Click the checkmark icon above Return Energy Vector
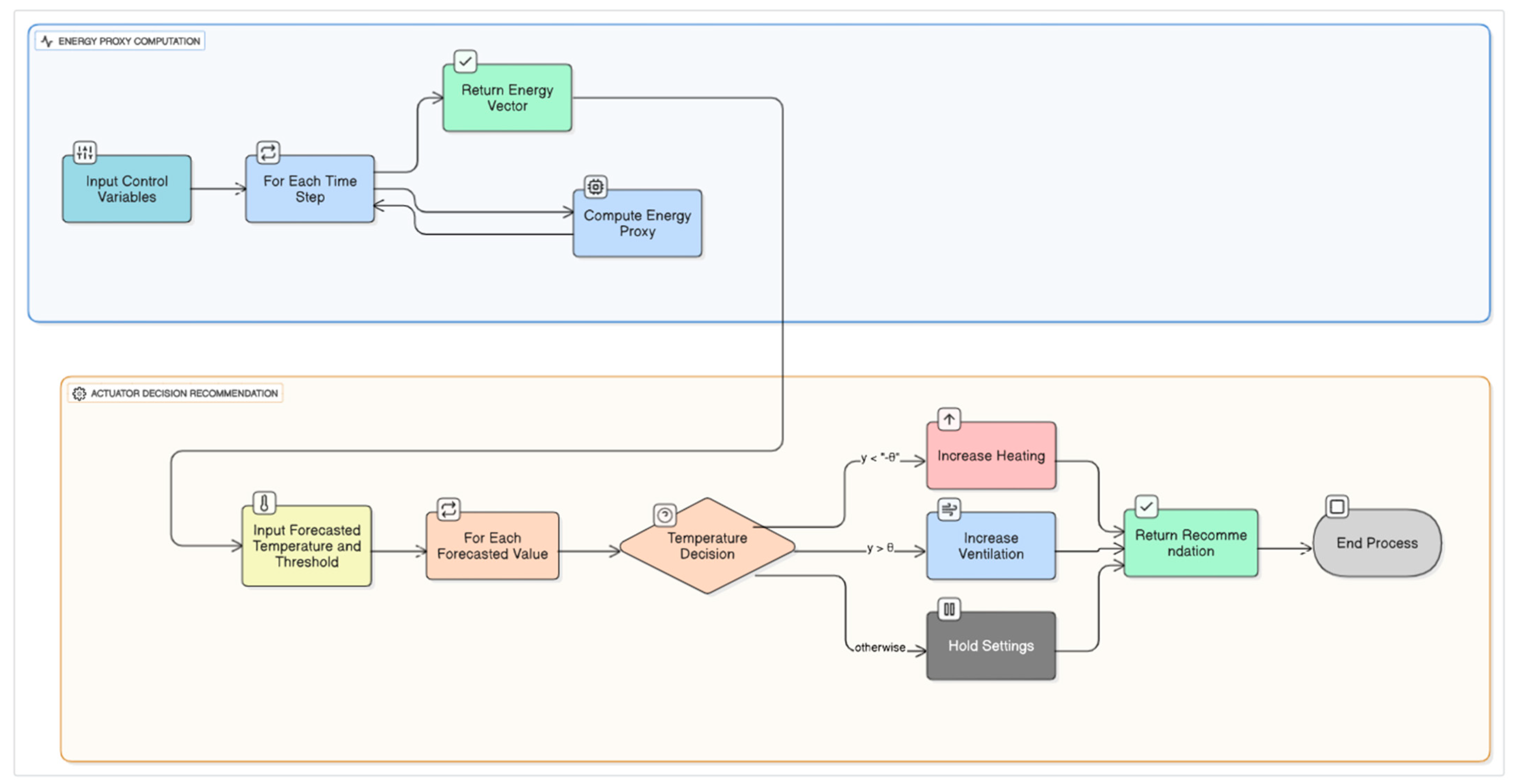Viewport: 1513px width, 784px height. 465,61
